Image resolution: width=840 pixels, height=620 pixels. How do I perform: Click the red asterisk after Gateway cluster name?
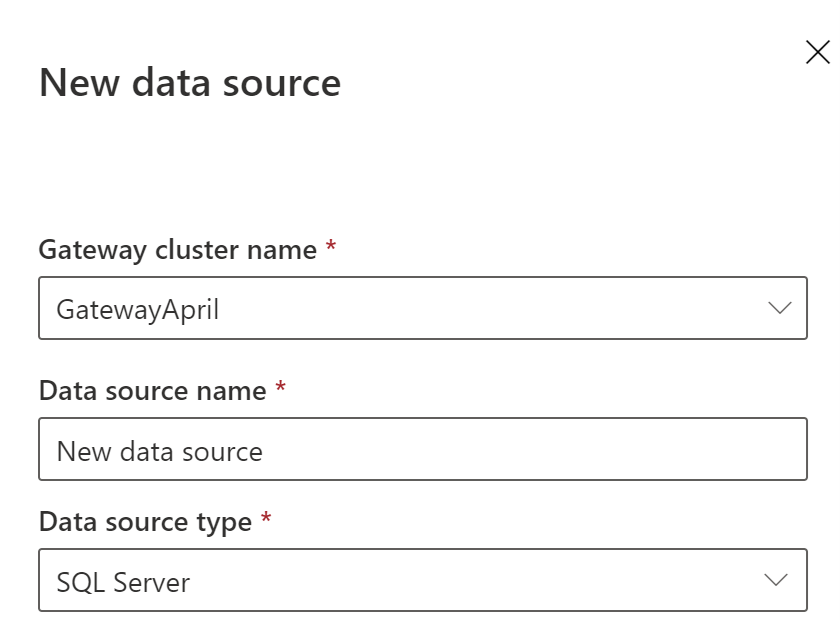click(x=331, y=245)
